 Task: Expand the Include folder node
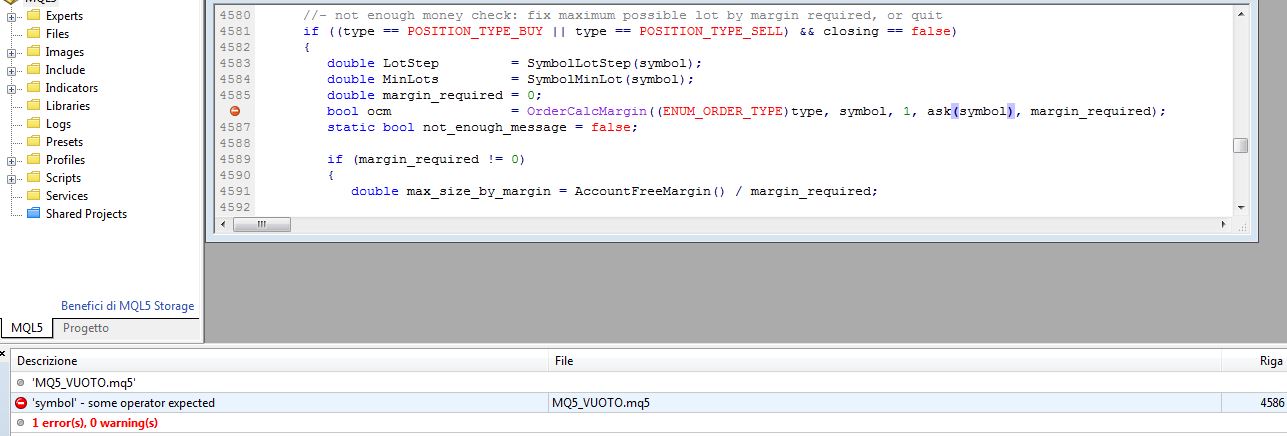click(12, 70)
